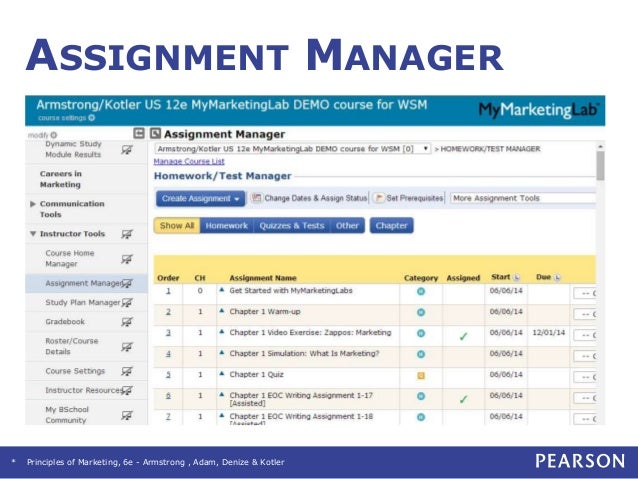Click the Set Prerequisites flag icon
Image resolution: width=638 pixels, height=479 pixels.
(379, 198)
